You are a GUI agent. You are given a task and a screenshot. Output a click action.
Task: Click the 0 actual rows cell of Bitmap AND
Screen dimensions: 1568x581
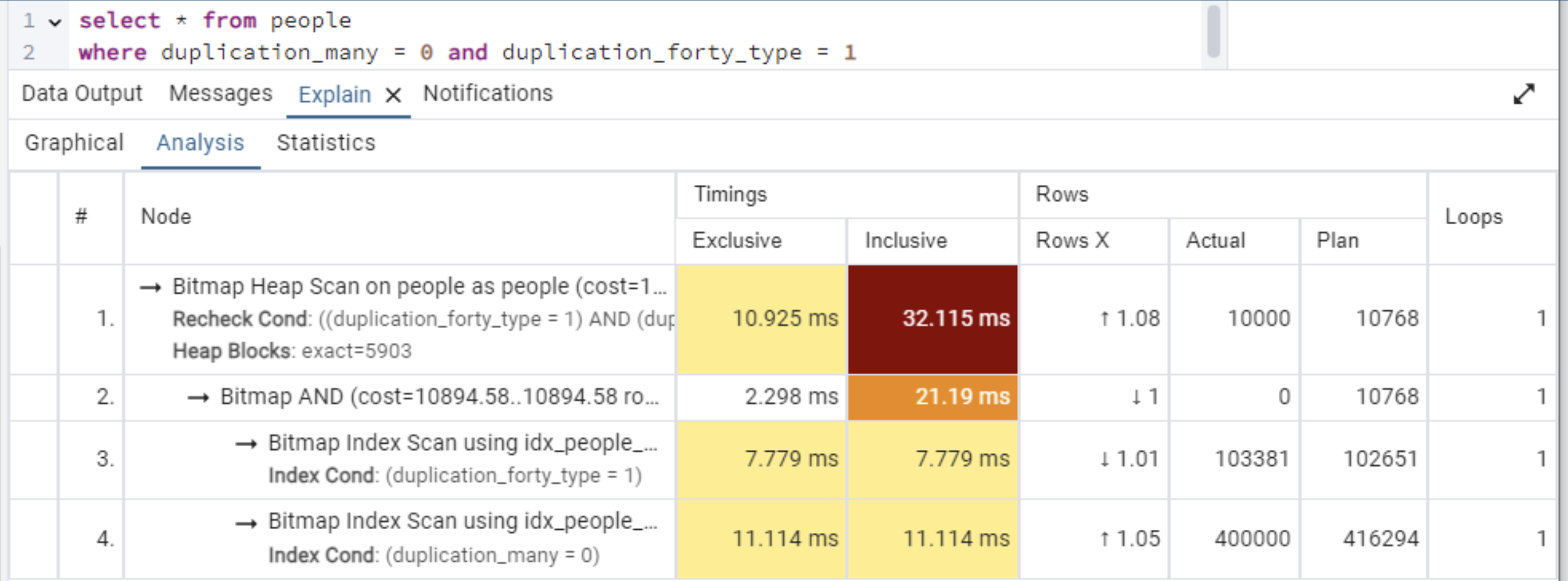tap(1235, 397)
